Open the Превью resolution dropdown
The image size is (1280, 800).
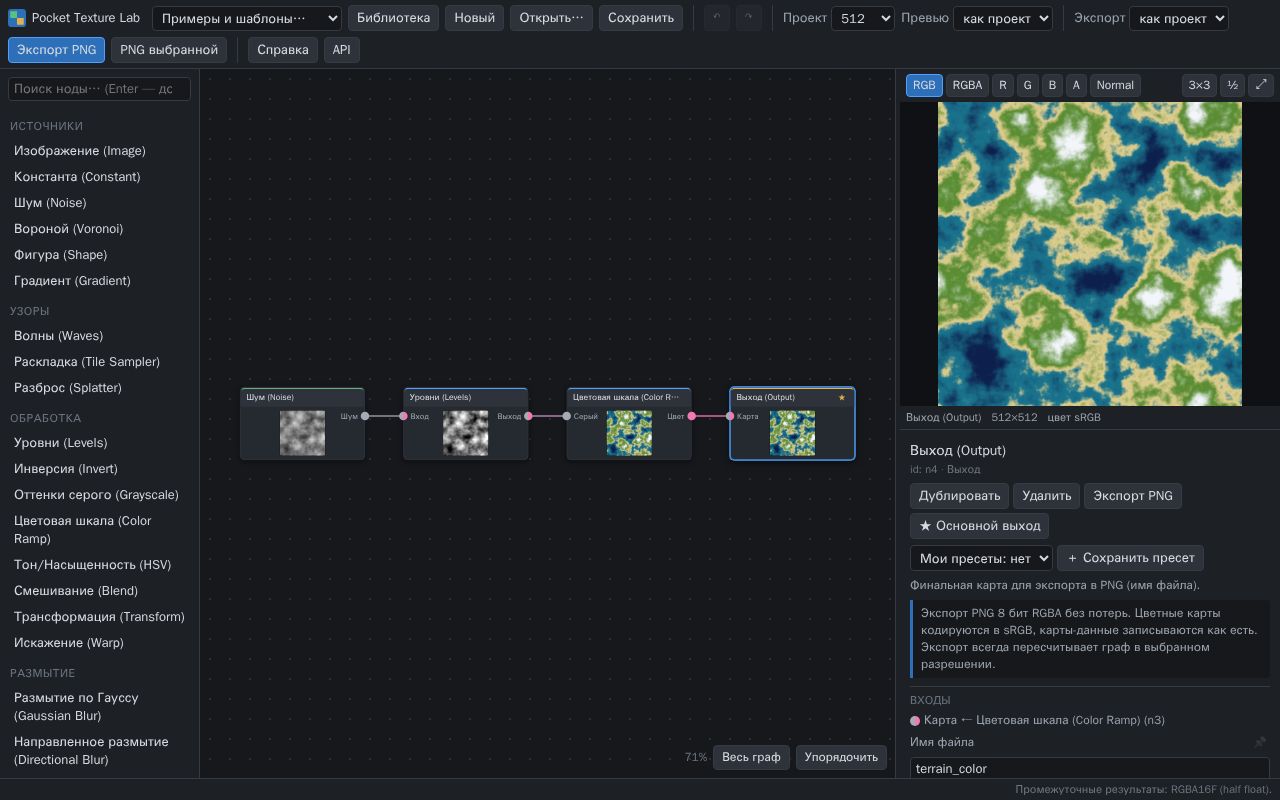tap(1003, 18)
